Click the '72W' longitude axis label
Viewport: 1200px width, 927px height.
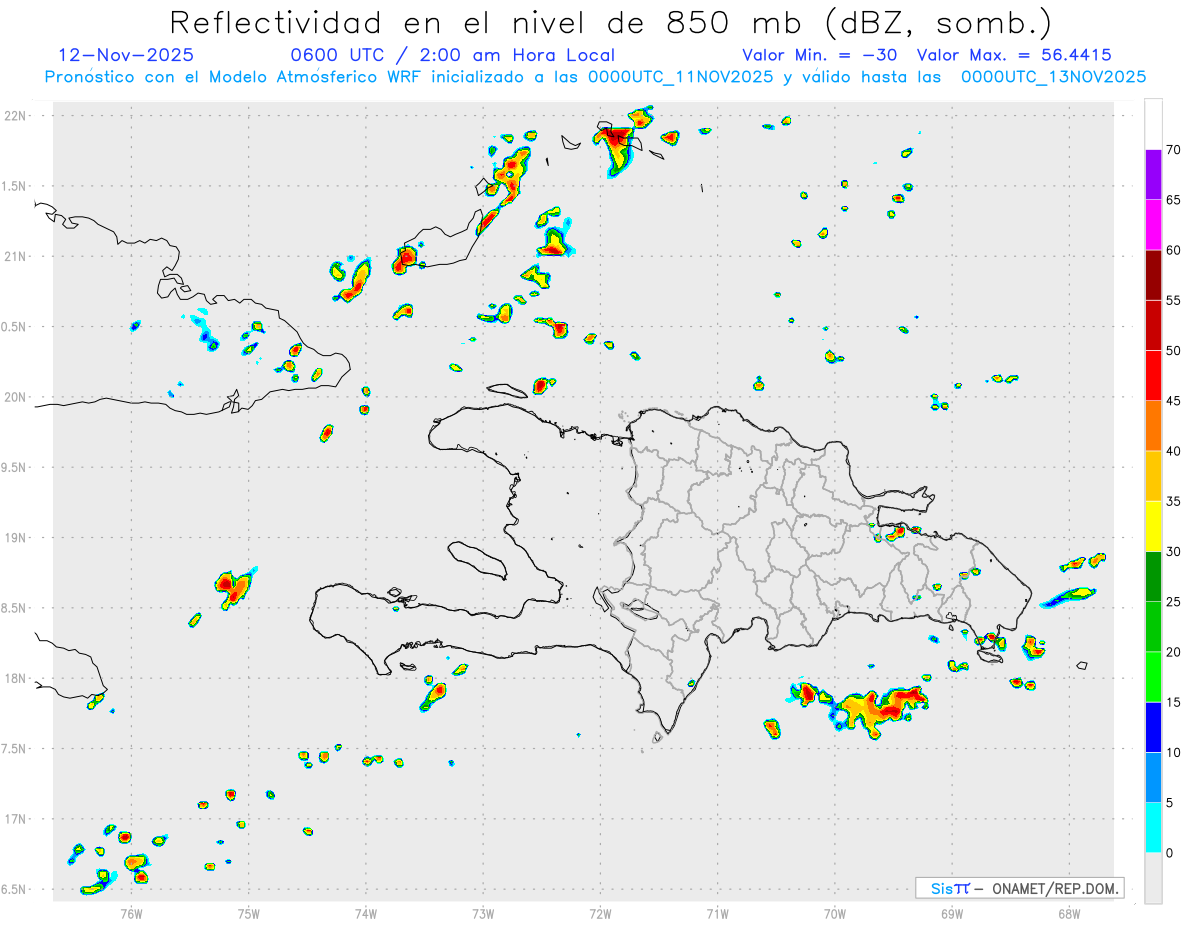pyautogui.click(x=600, y=913)
